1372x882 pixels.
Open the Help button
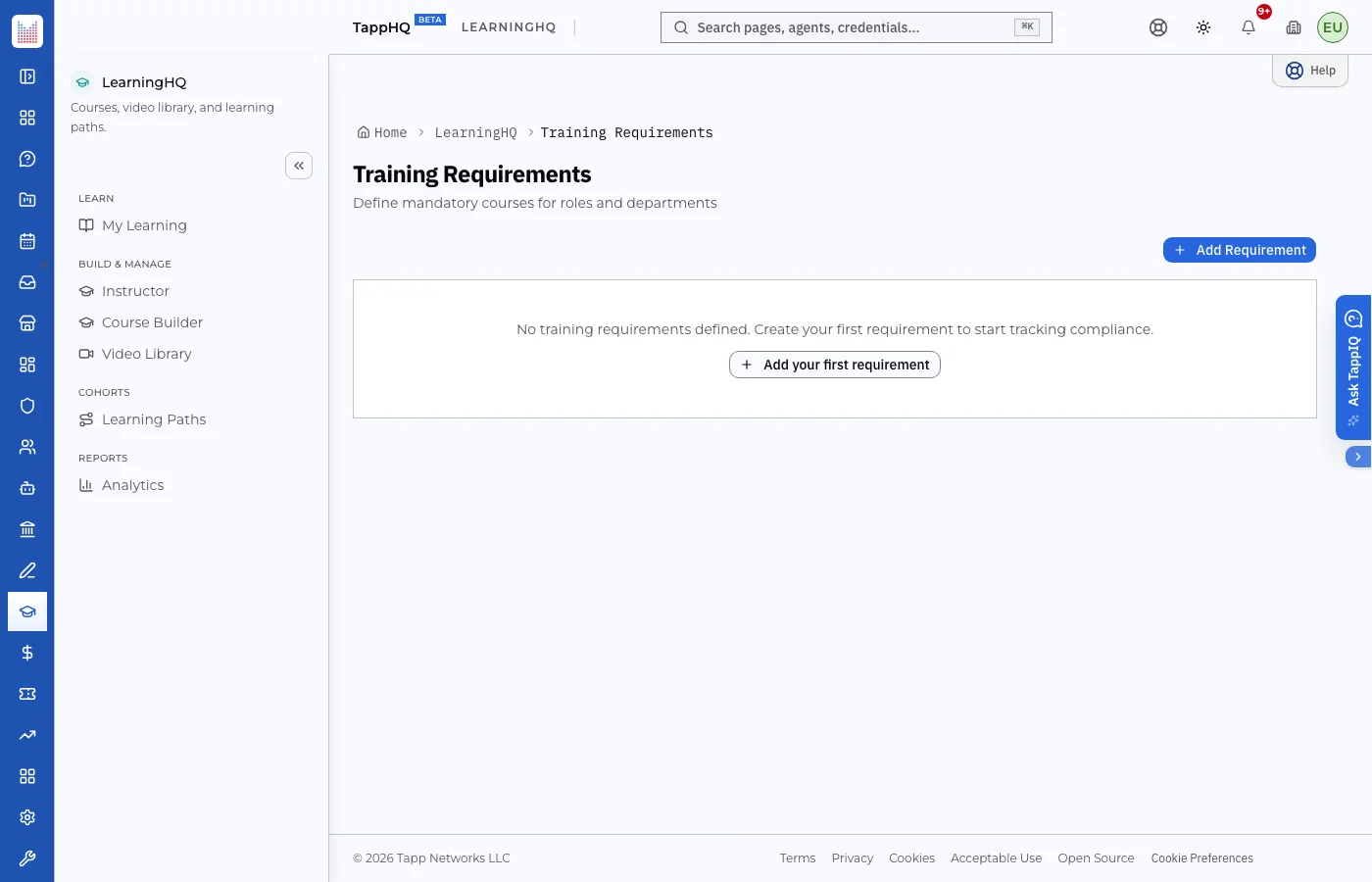(1310, 71)
